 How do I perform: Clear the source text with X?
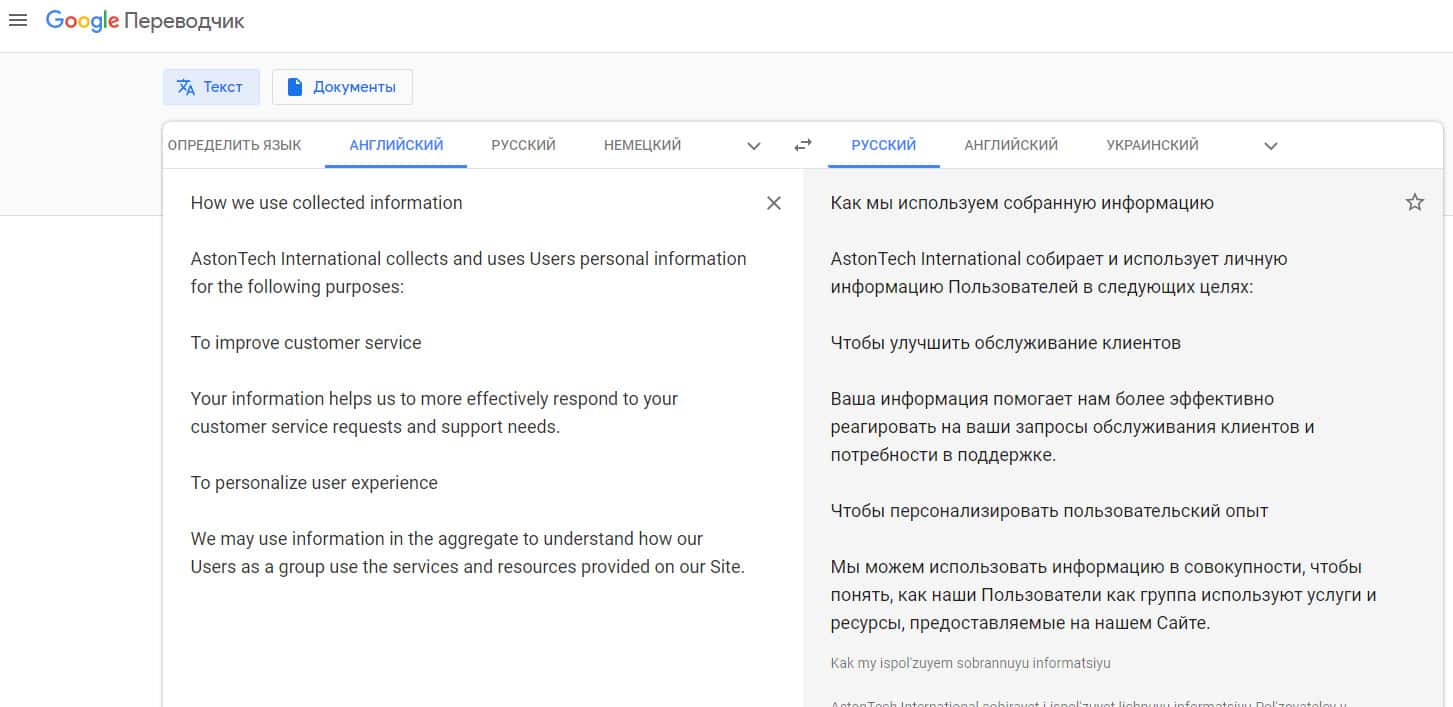[773, 203]
